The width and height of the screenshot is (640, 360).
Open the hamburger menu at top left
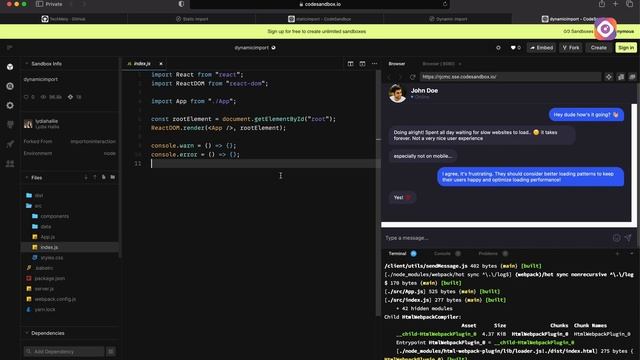pyautogui.click(x=9, y=48)
